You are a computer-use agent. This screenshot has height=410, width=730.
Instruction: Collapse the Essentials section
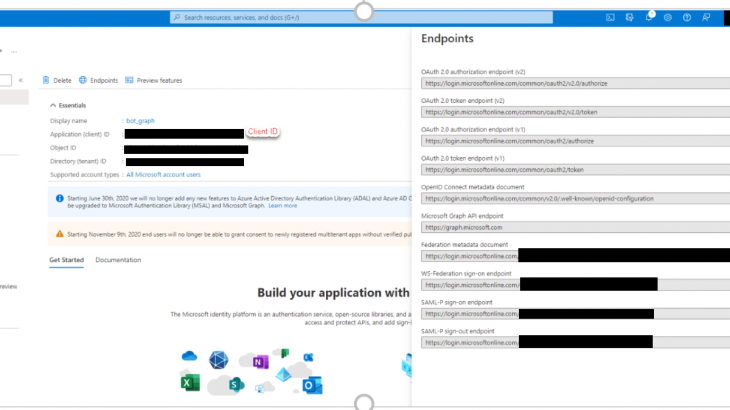[x=53, y=105]
